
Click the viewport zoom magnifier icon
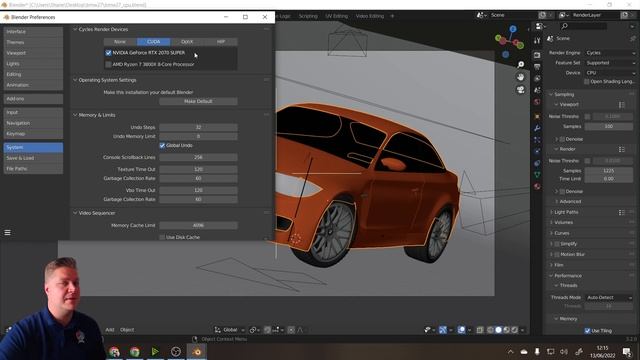point(520,64)
